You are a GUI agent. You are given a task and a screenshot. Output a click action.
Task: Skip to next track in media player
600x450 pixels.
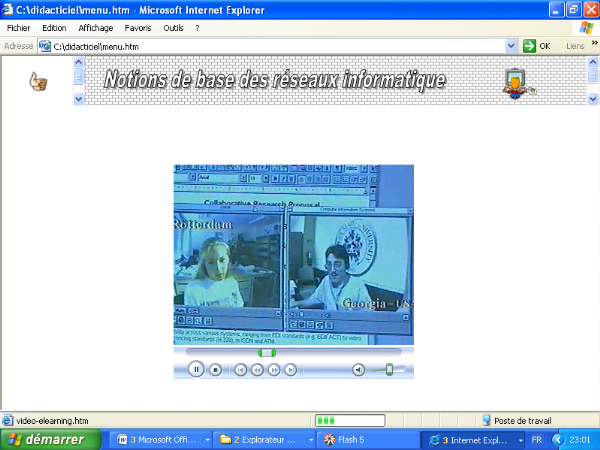coord(291,370)
